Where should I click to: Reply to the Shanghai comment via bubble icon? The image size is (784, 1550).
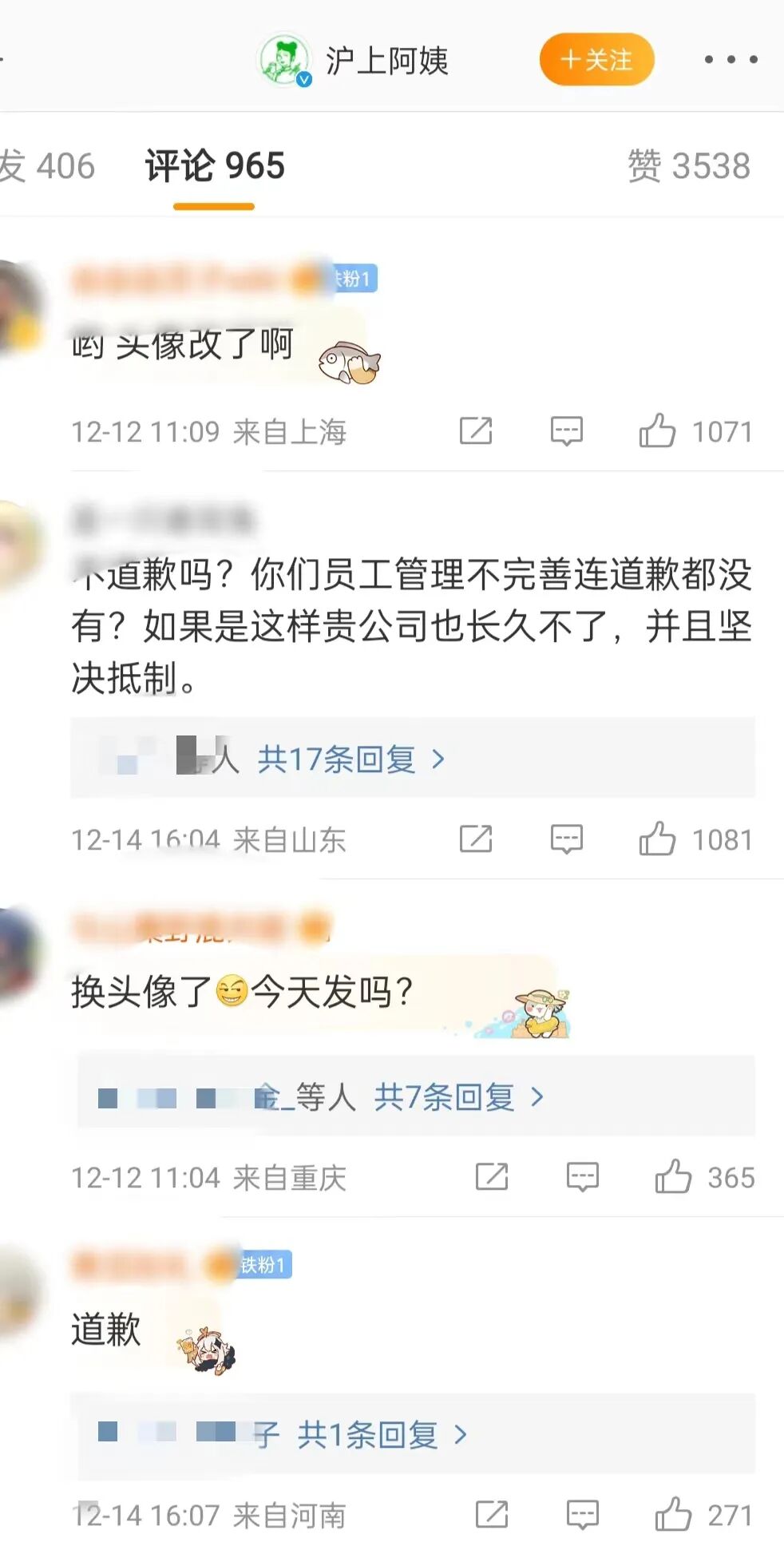[567, 431]
